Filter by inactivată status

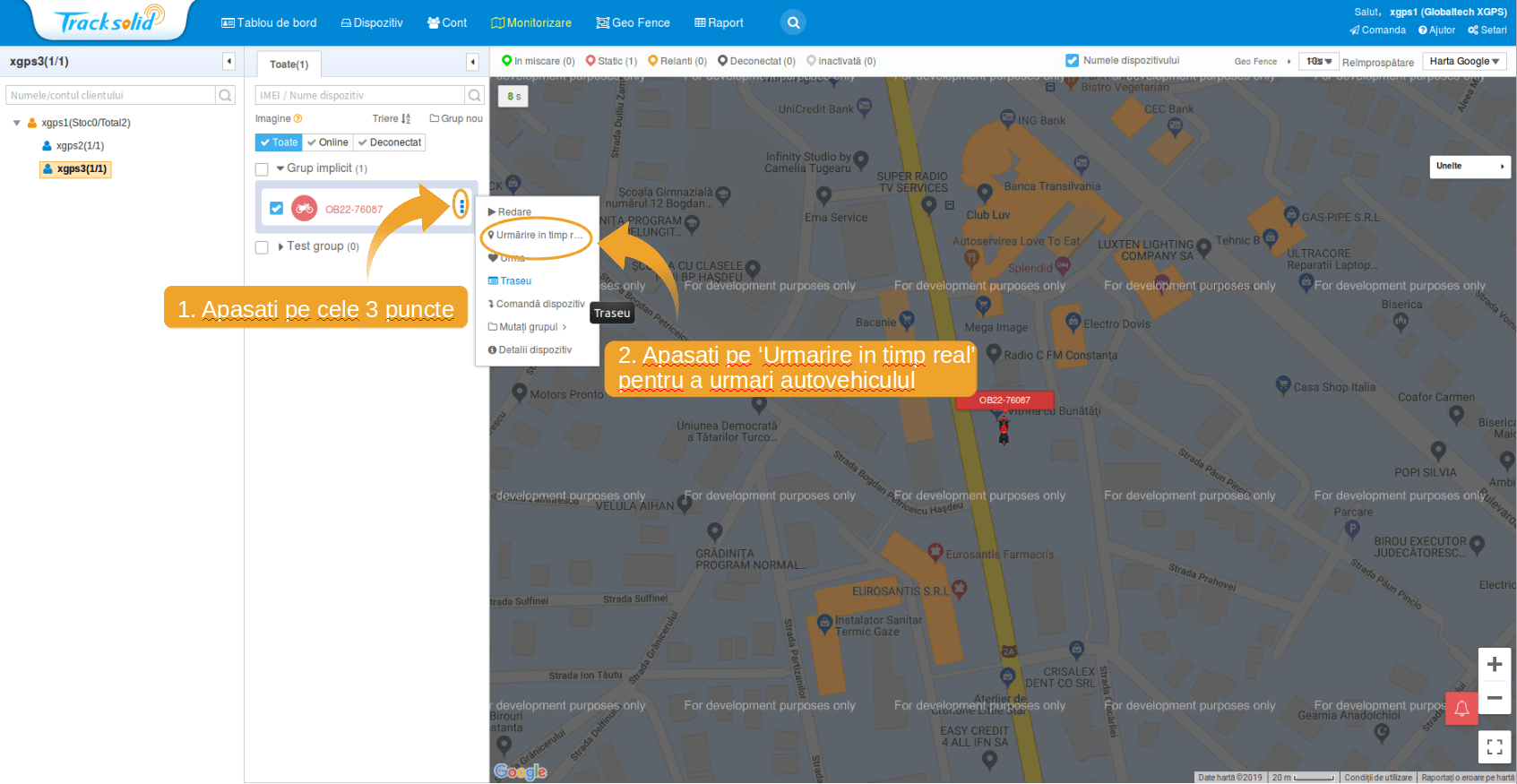(841, 61)
